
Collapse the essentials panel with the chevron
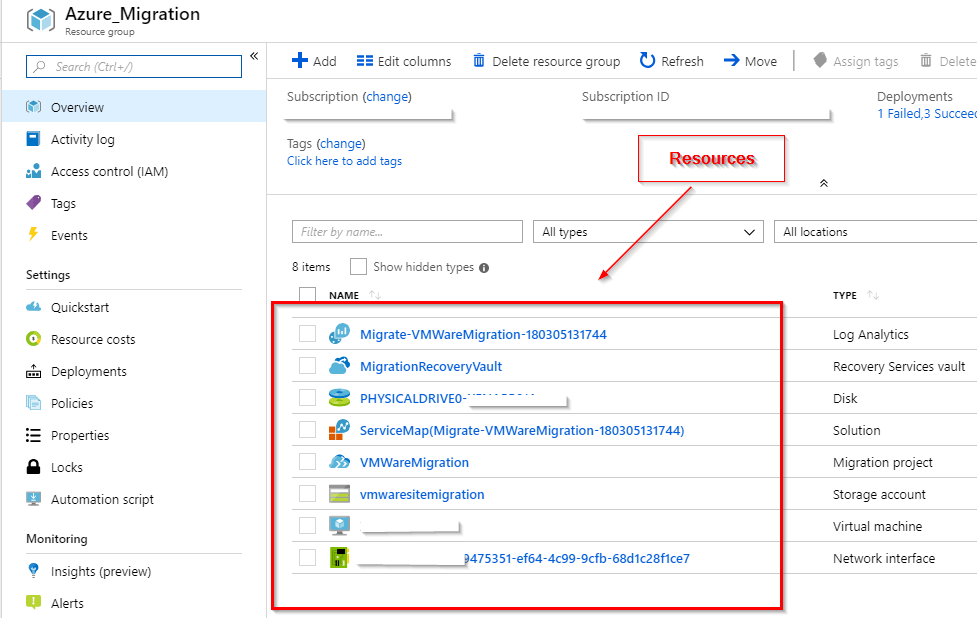coord(823,183)
